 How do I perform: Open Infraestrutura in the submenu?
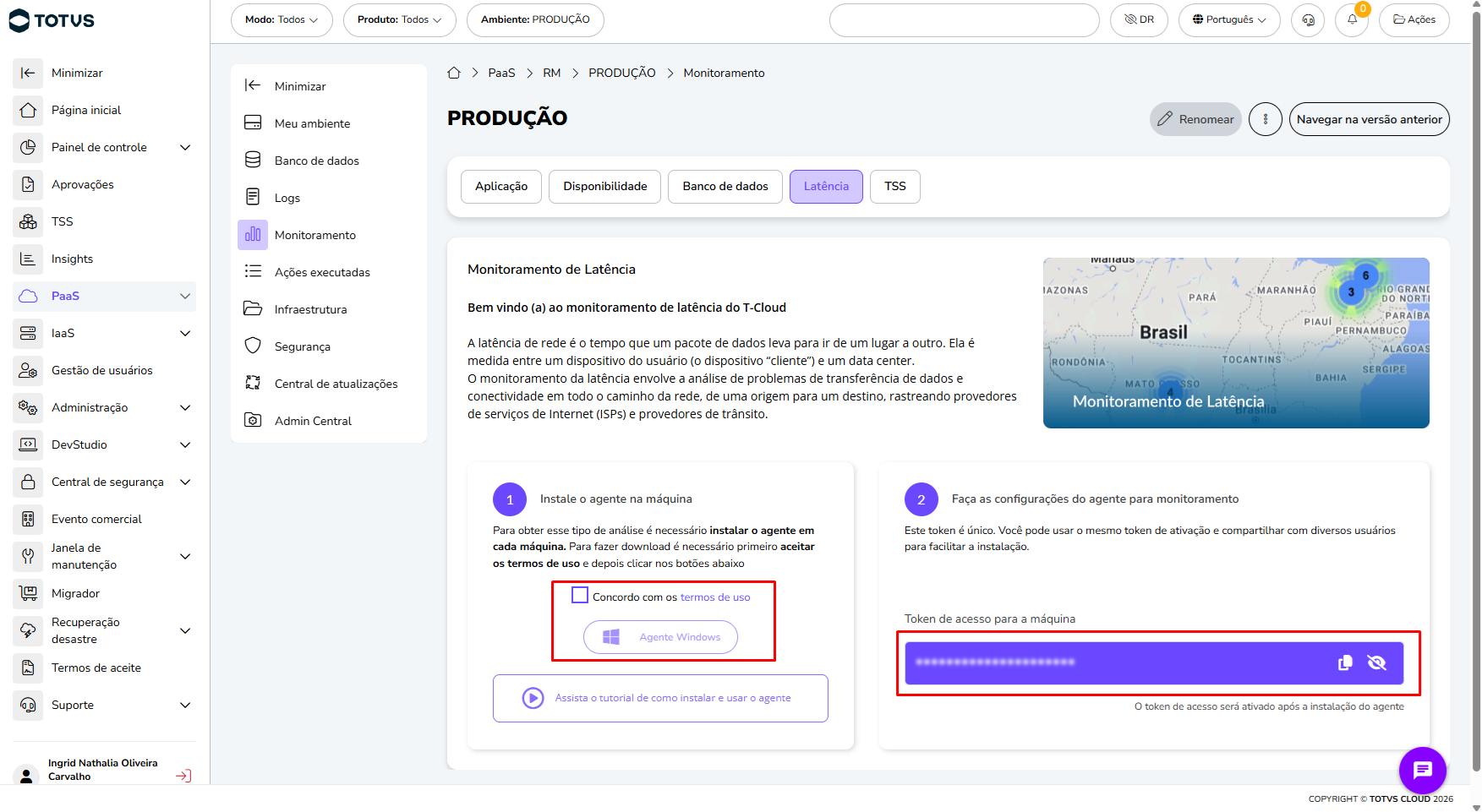(329, 309)
